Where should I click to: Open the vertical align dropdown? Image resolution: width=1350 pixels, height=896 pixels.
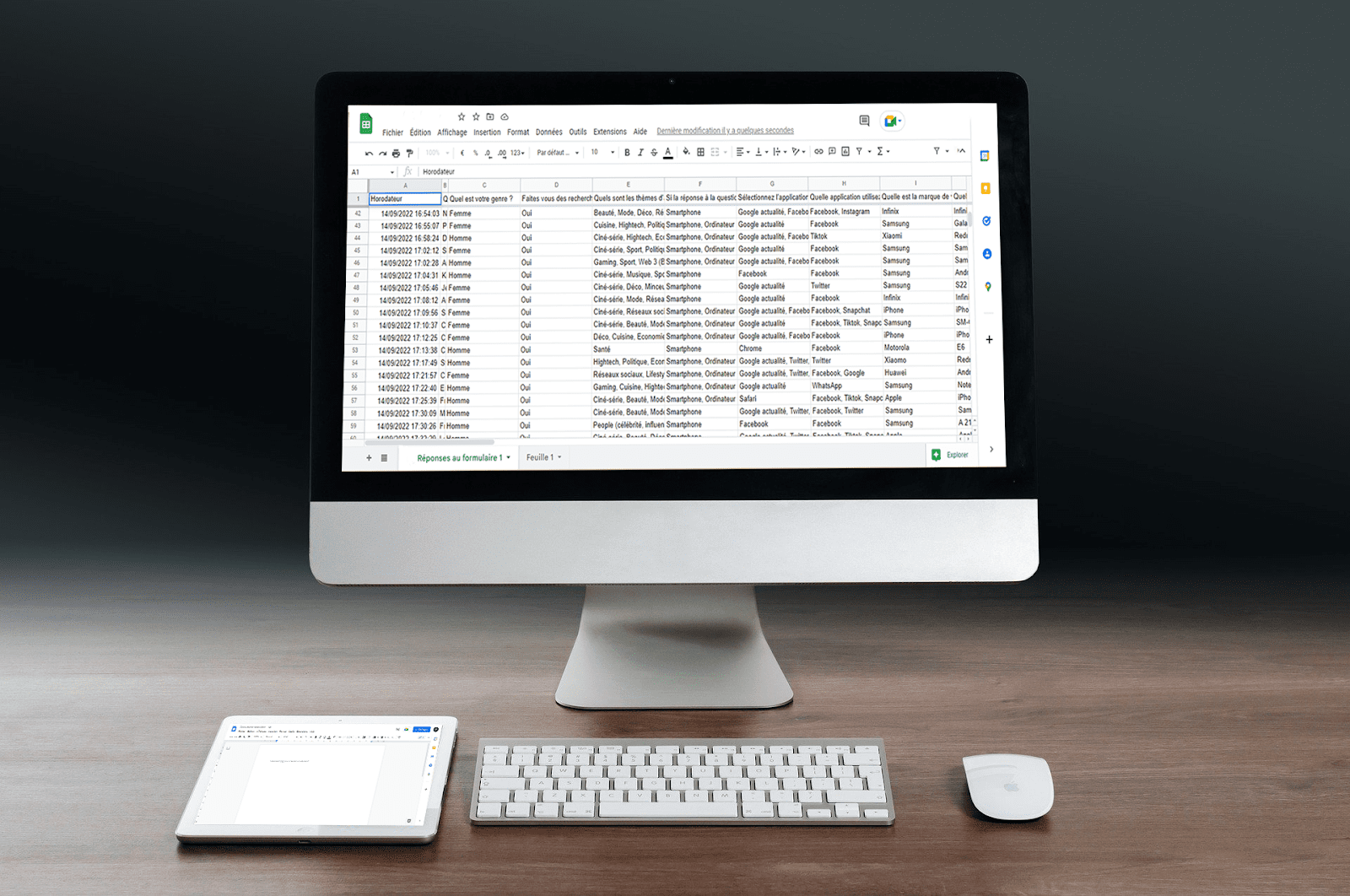[x=761, y=152]
